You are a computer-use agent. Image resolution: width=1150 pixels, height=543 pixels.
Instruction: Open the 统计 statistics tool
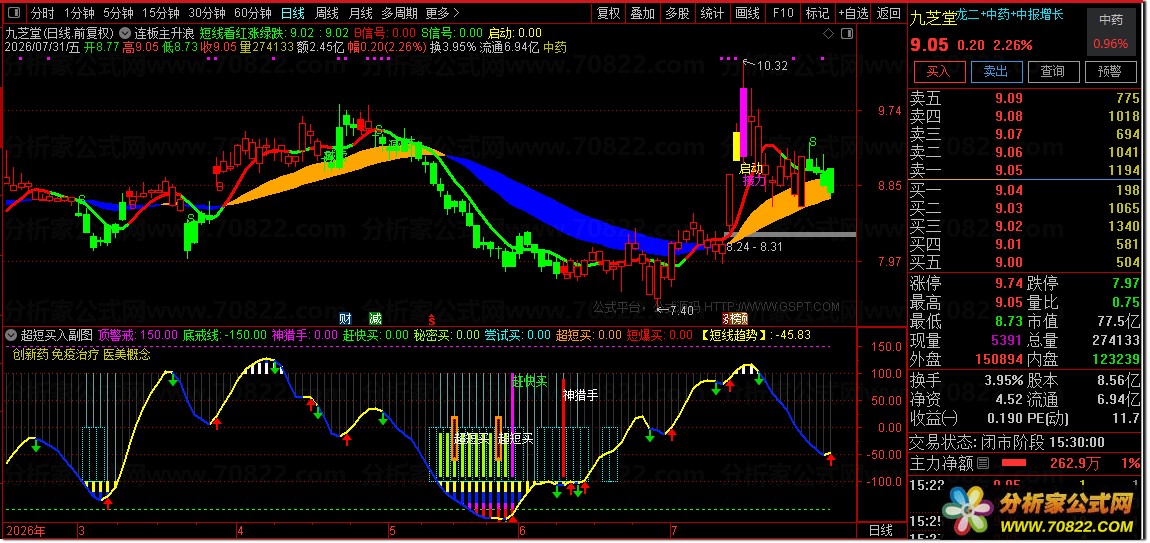click(x=712, y=12)
